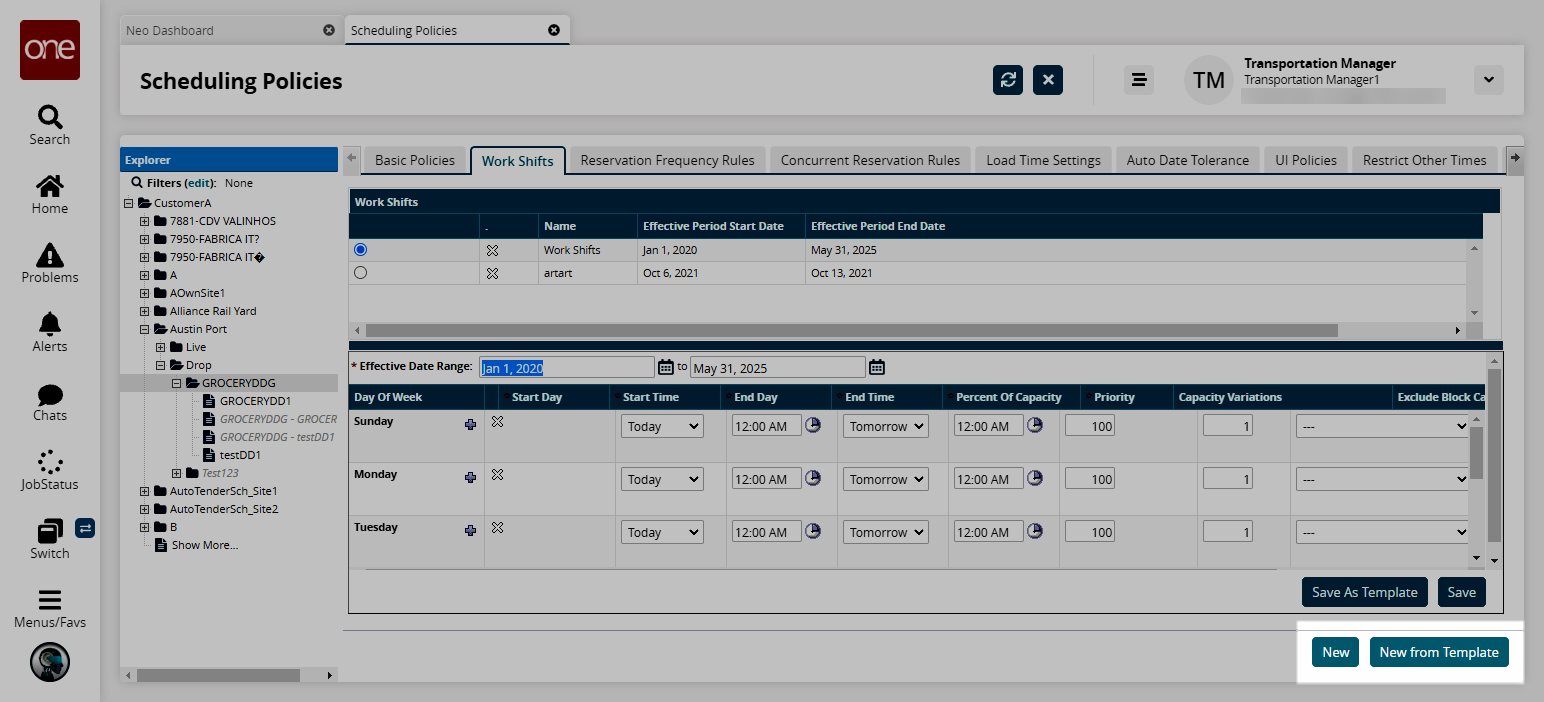Screen dimensions: 1544x702
Task: Open the Alerts bell icon
Action: [x=49, y=332]
